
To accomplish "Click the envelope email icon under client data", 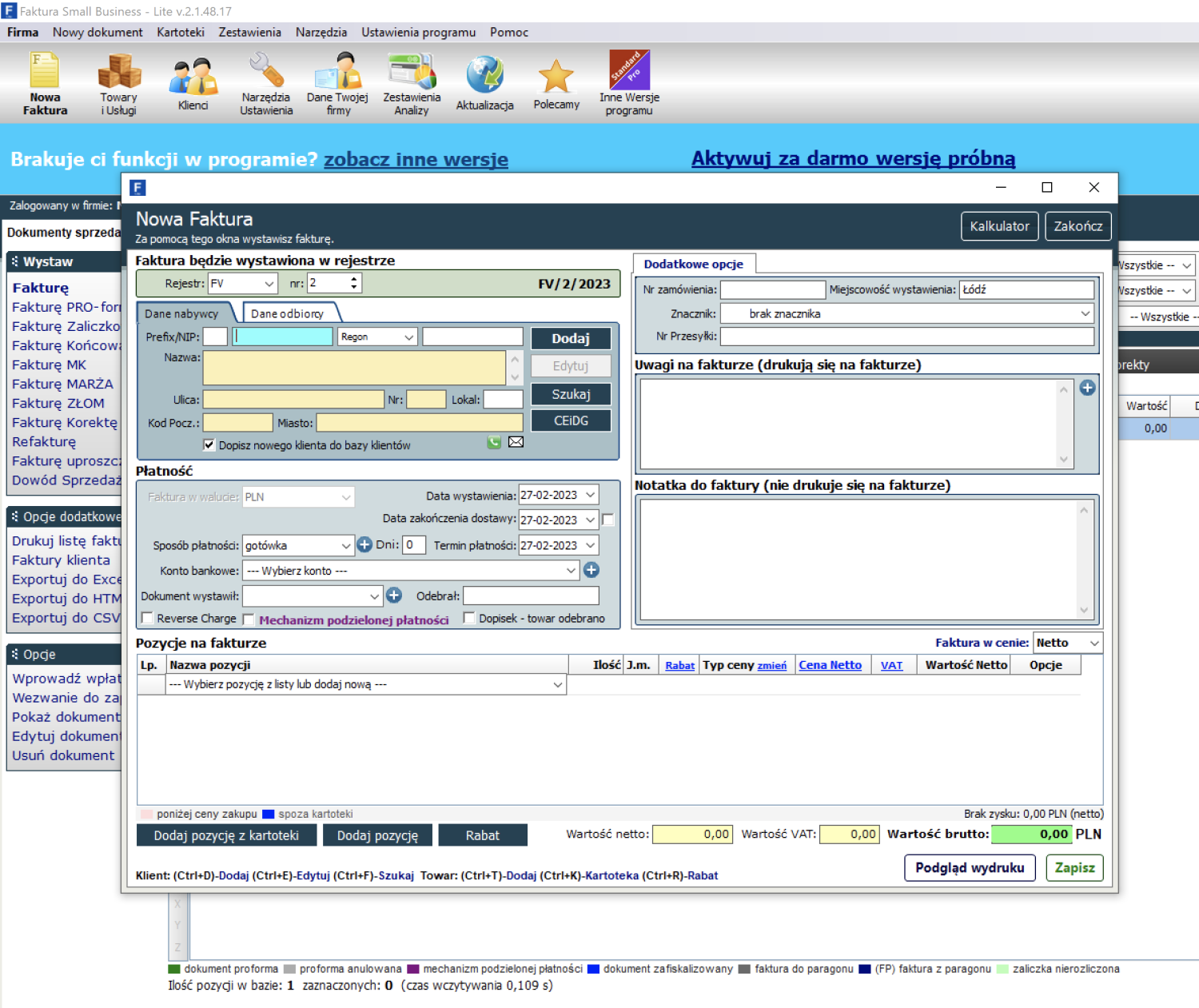I will pos(516,442).
